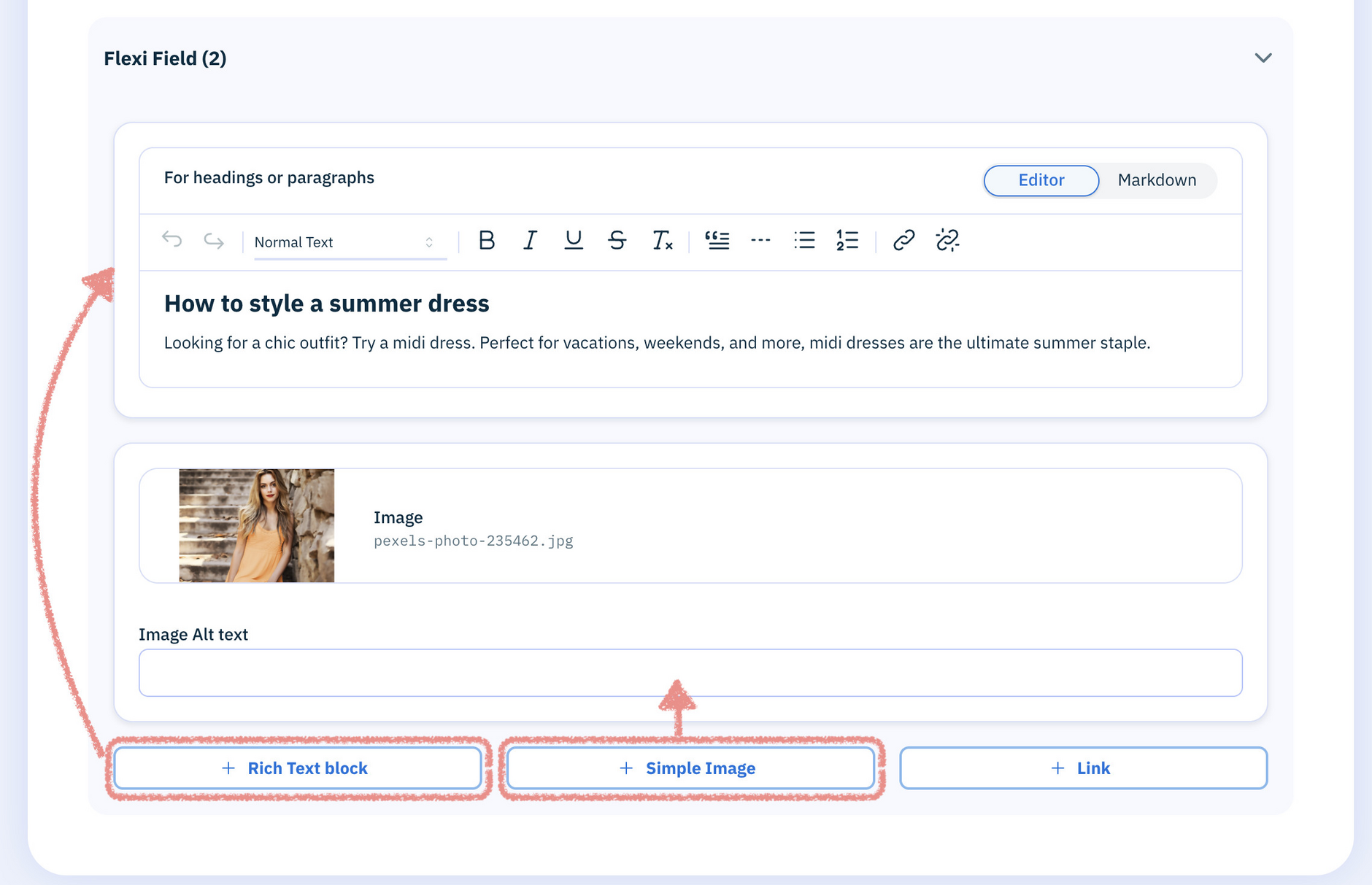Insert a horizontal rule
This screenshot has width=1372, height=885.
coord(760,241)
